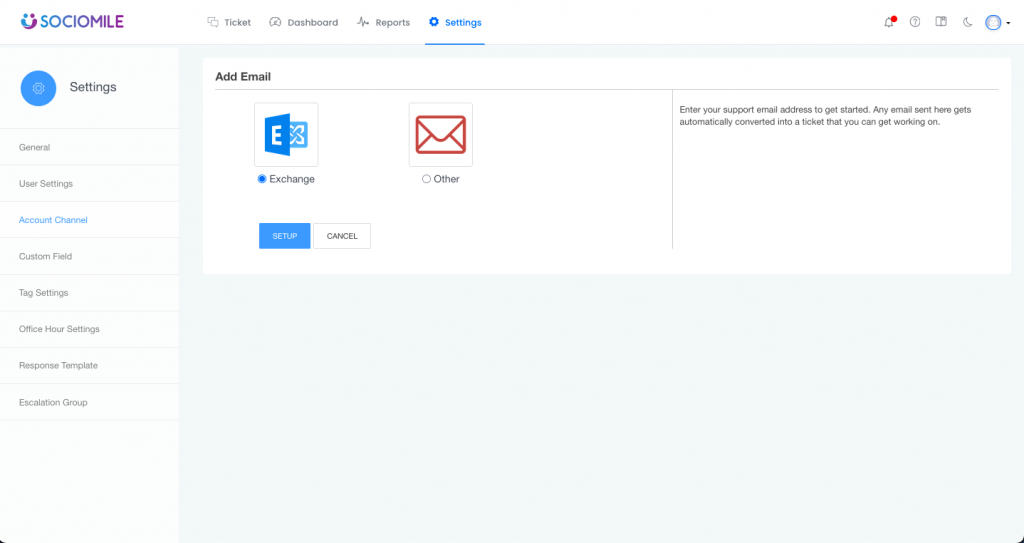Switch to the Ticket tab
The height and width of the screenshot is (543, 1024).
229,22
